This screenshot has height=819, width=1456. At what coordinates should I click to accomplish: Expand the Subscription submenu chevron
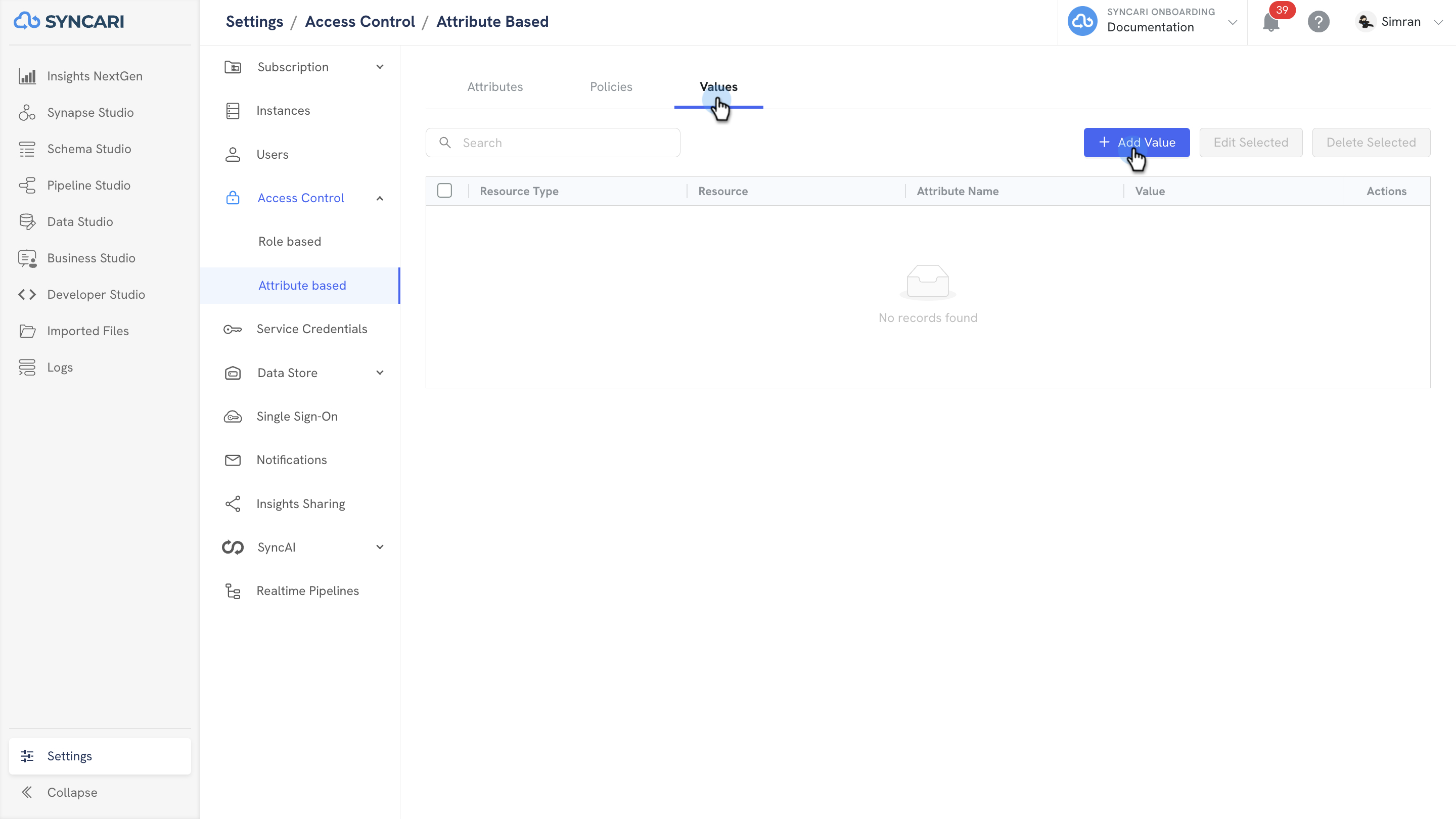(380, 67)
